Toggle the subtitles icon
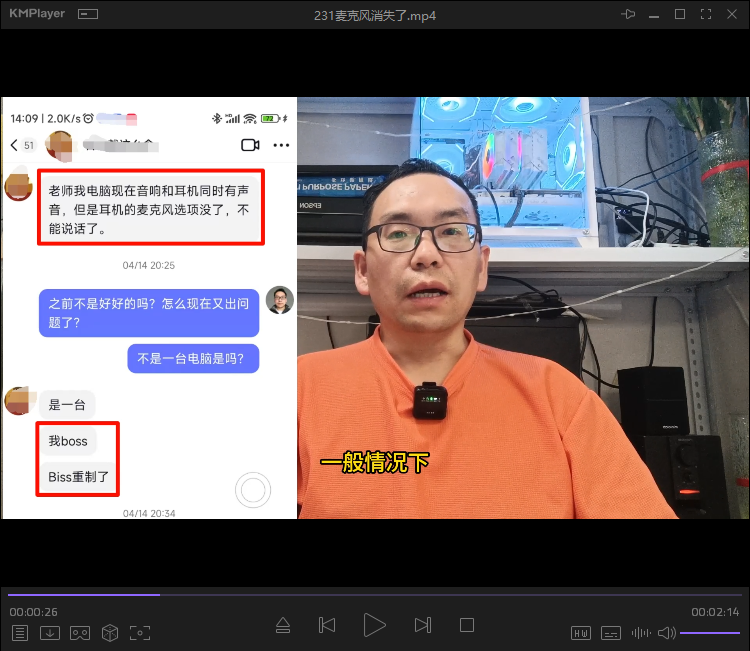750x651 pixels. click(x=611, y=633)
